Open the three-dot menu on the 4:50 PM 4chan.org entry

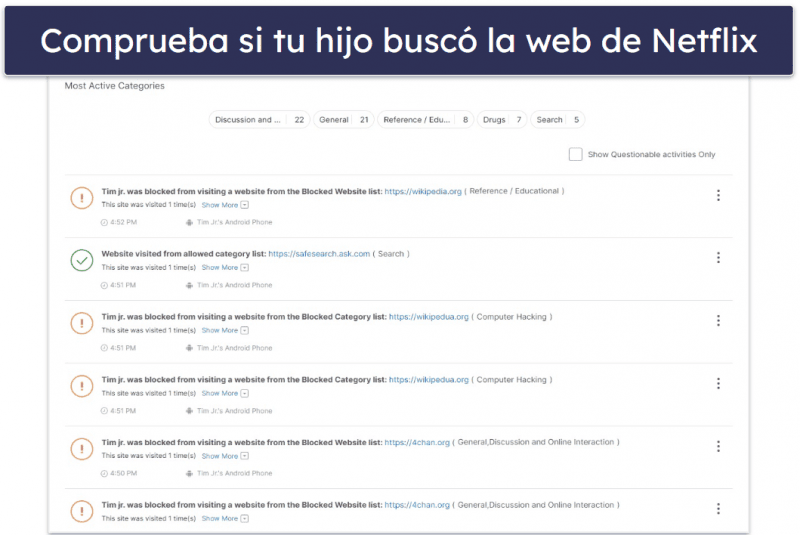pos(718,446)
